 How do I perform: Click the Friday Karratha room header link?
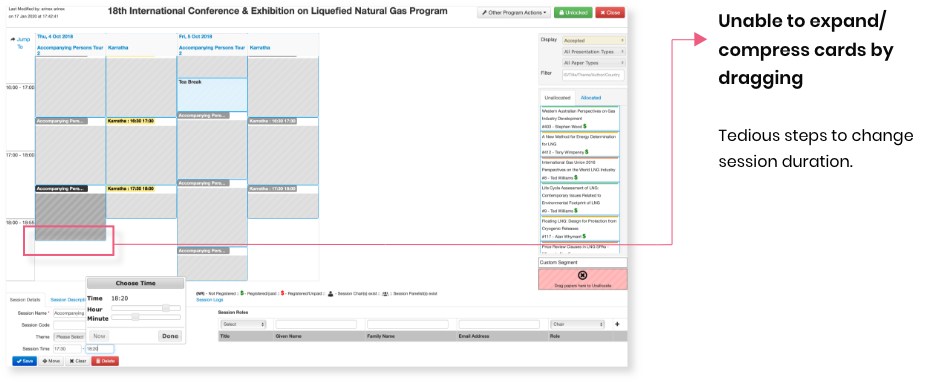260,47
